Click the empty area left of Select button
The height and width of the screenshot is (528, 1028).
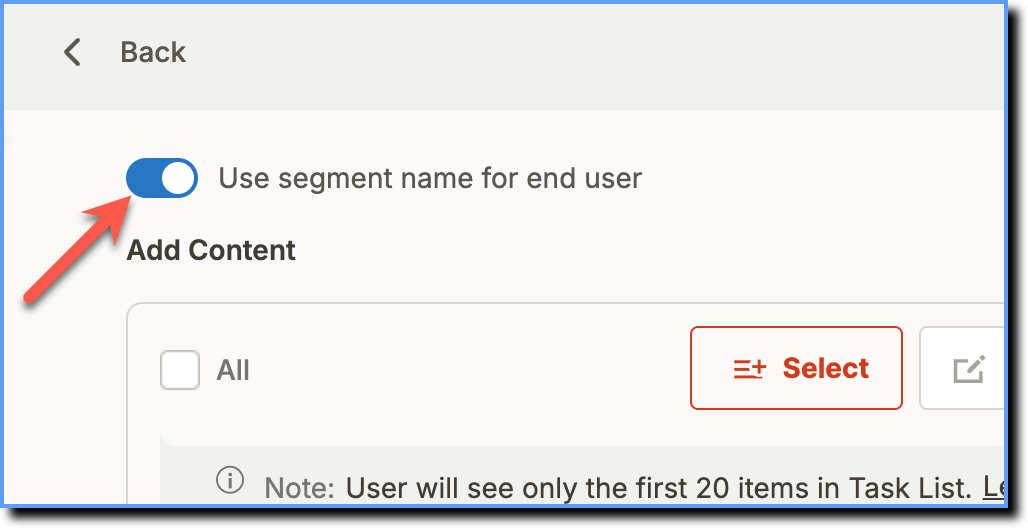tap(469, 369)
